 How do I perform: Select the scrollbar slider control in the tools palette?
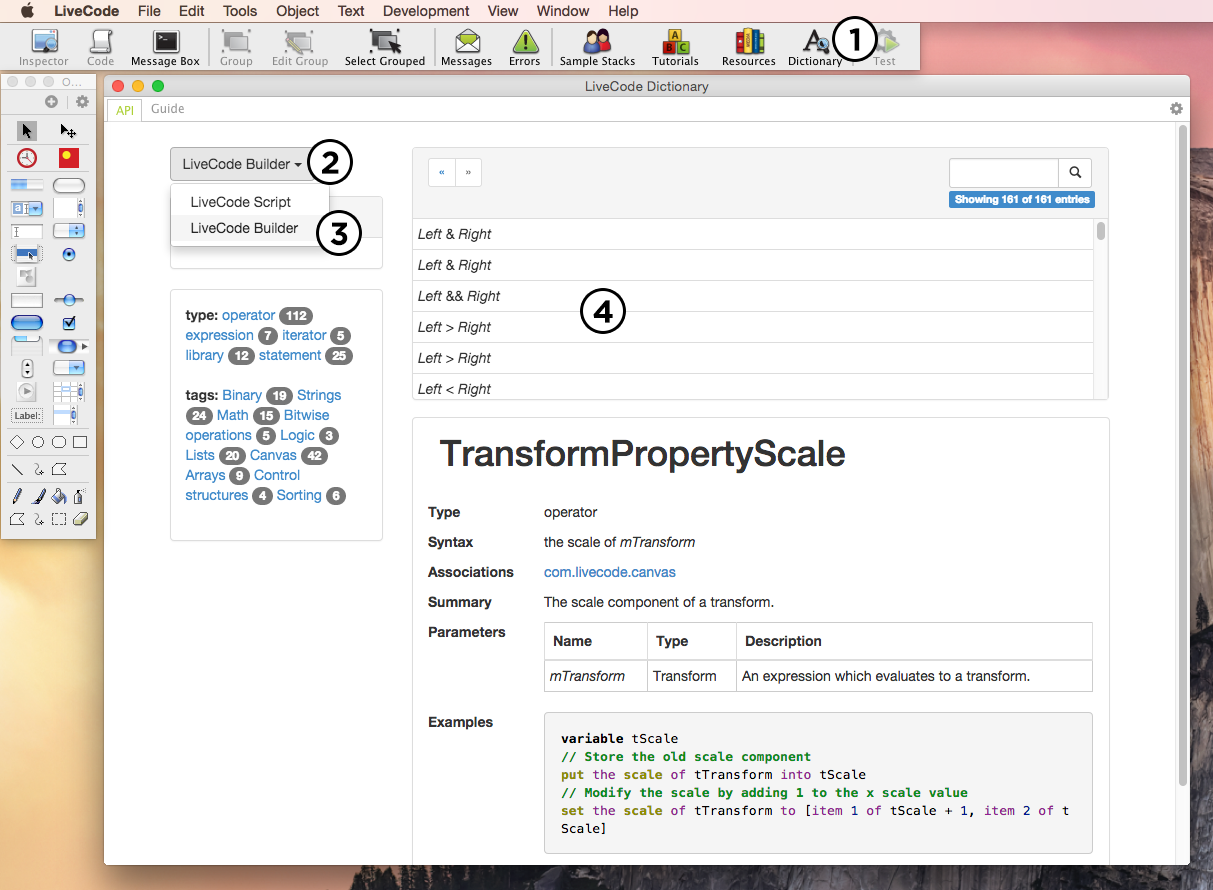pyautogui.click(x=69, y=300)
